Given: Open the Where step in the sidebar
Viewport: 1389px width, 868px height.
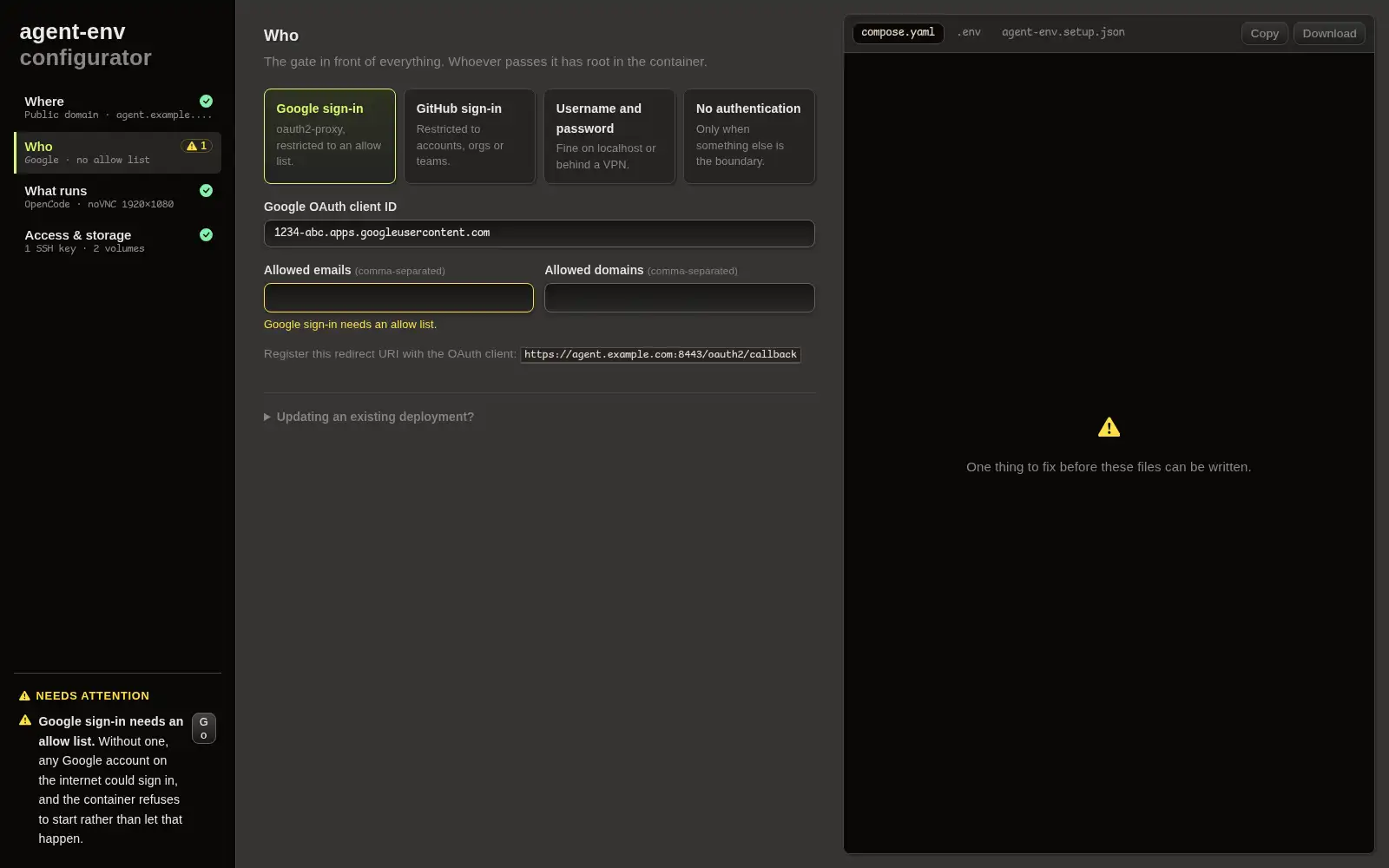Looking at the screenshot, I should 117,108.
